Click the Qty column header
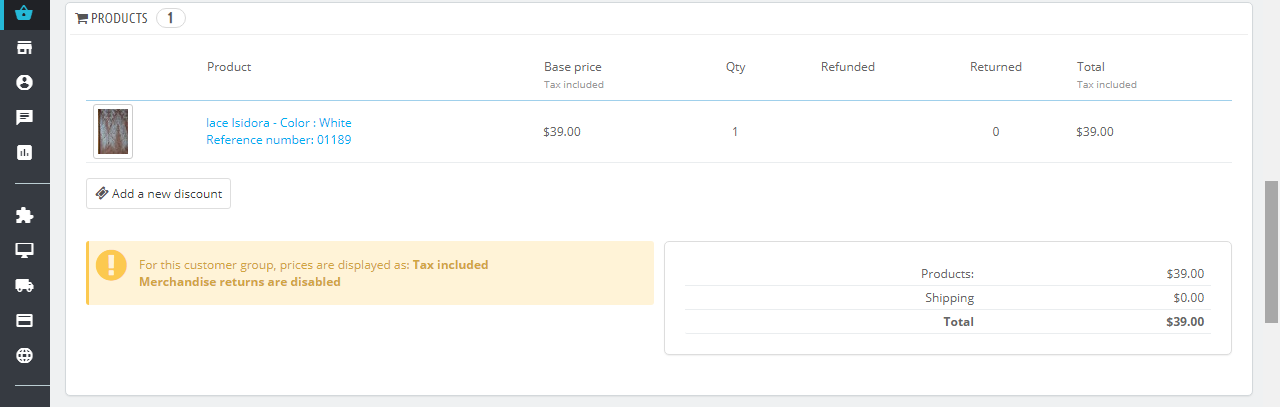The height and width of the screenshot is (407, 1280). pos(735,67)
